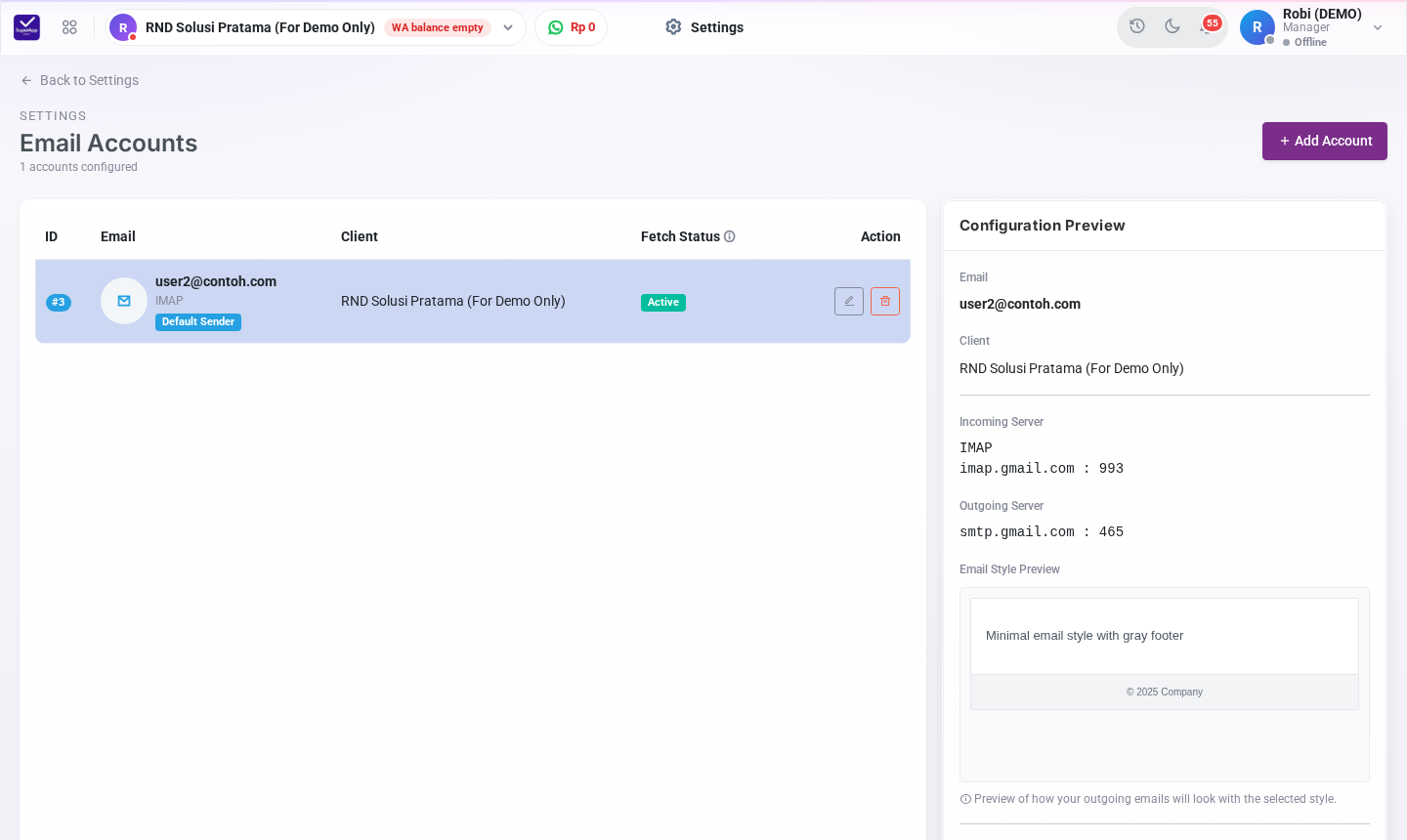Click the ID column header
This screenshot has width=1407, height=840.
pos(52,236)
